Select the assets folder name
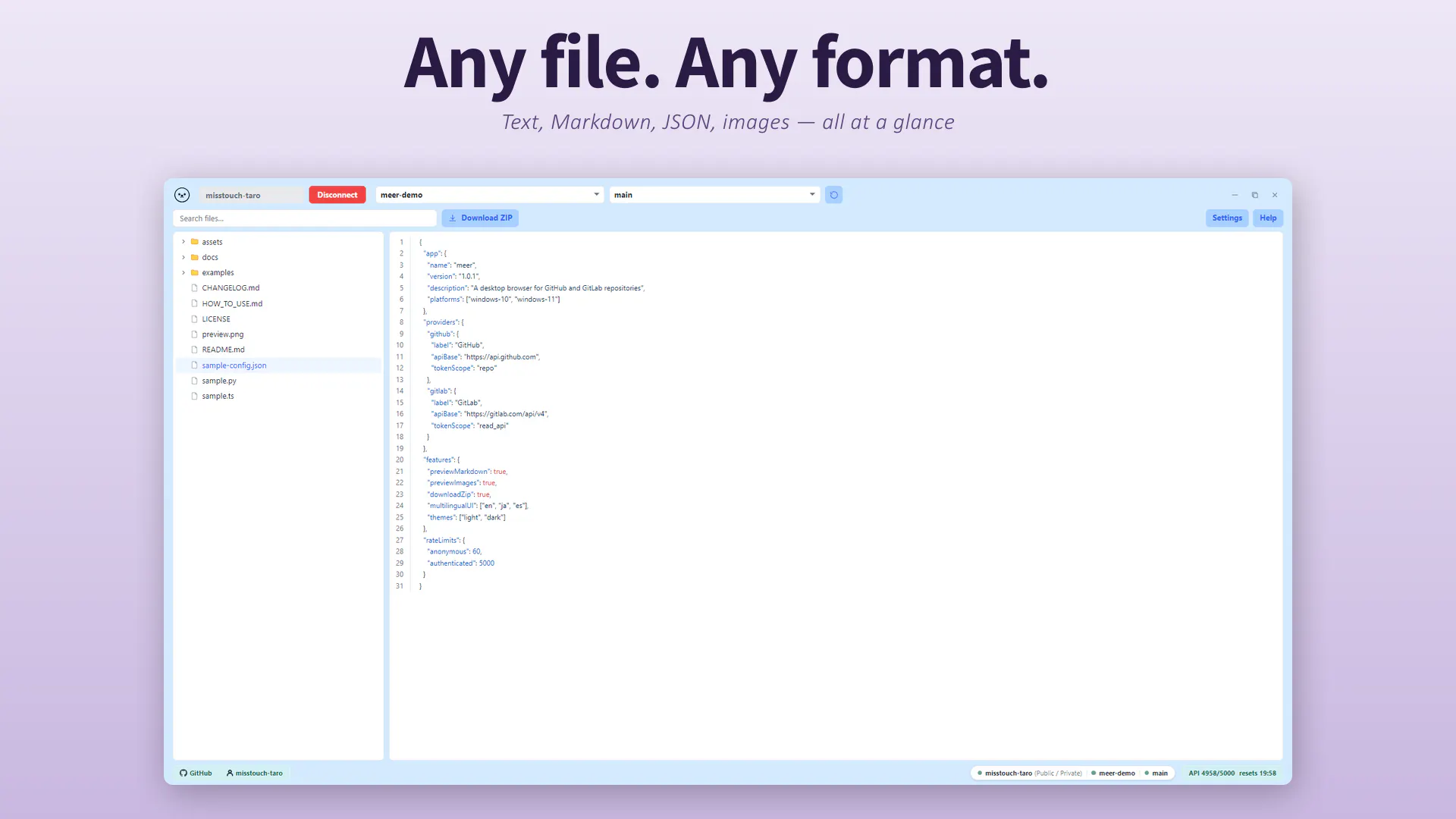Image resolution: width=1456 pixels, height=819 pixels. tap(212, 242)
